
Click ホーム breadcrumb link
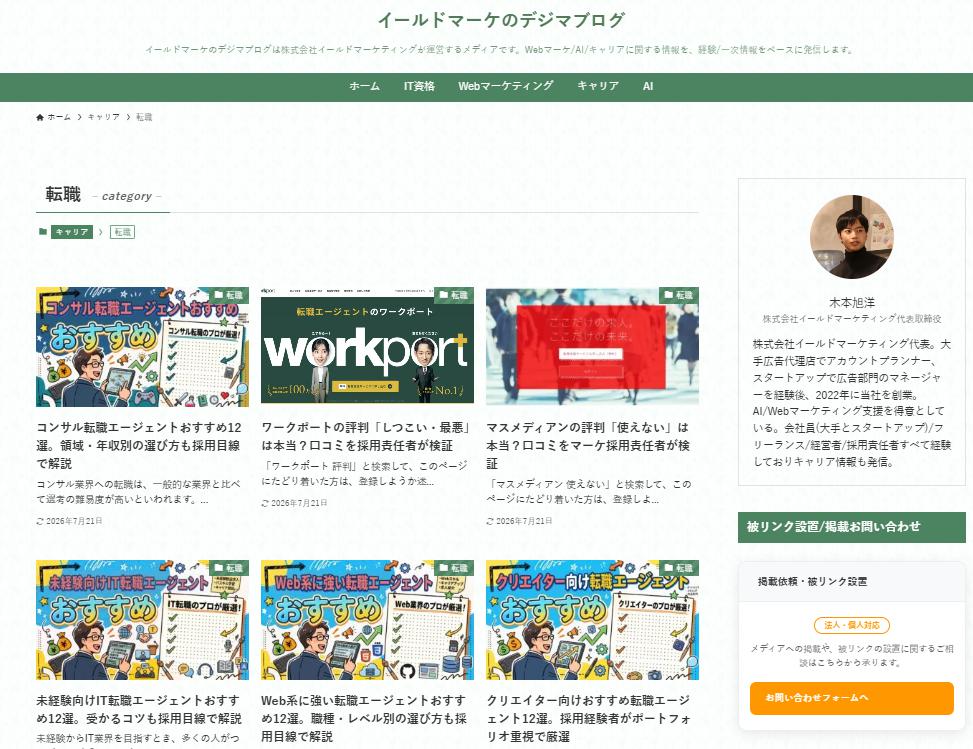pyautogui.click(x=59, y=117)
